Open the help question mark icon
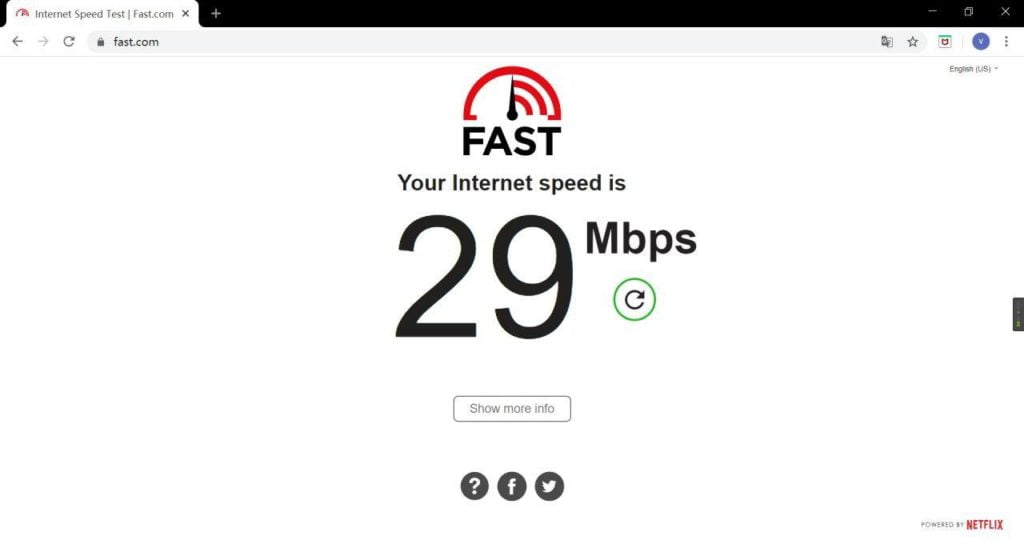 pos(475,486)
